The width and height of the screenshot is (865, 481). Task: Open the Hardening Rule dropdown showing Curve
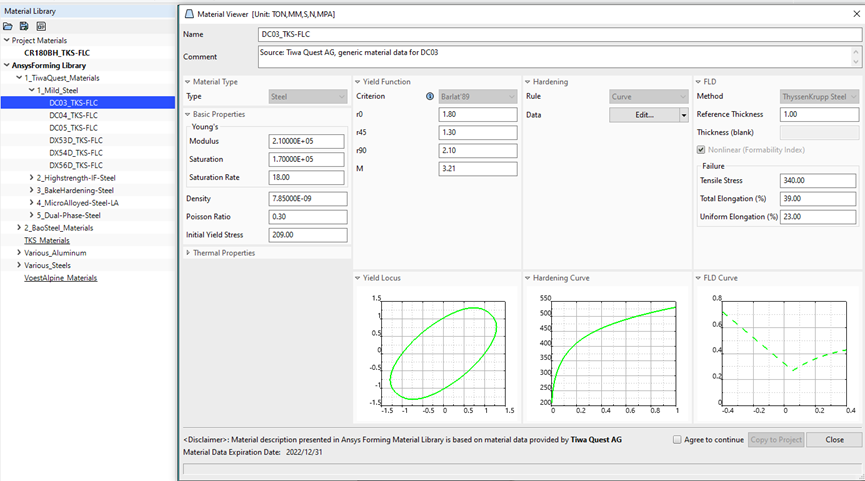click(x=649, y=97)
